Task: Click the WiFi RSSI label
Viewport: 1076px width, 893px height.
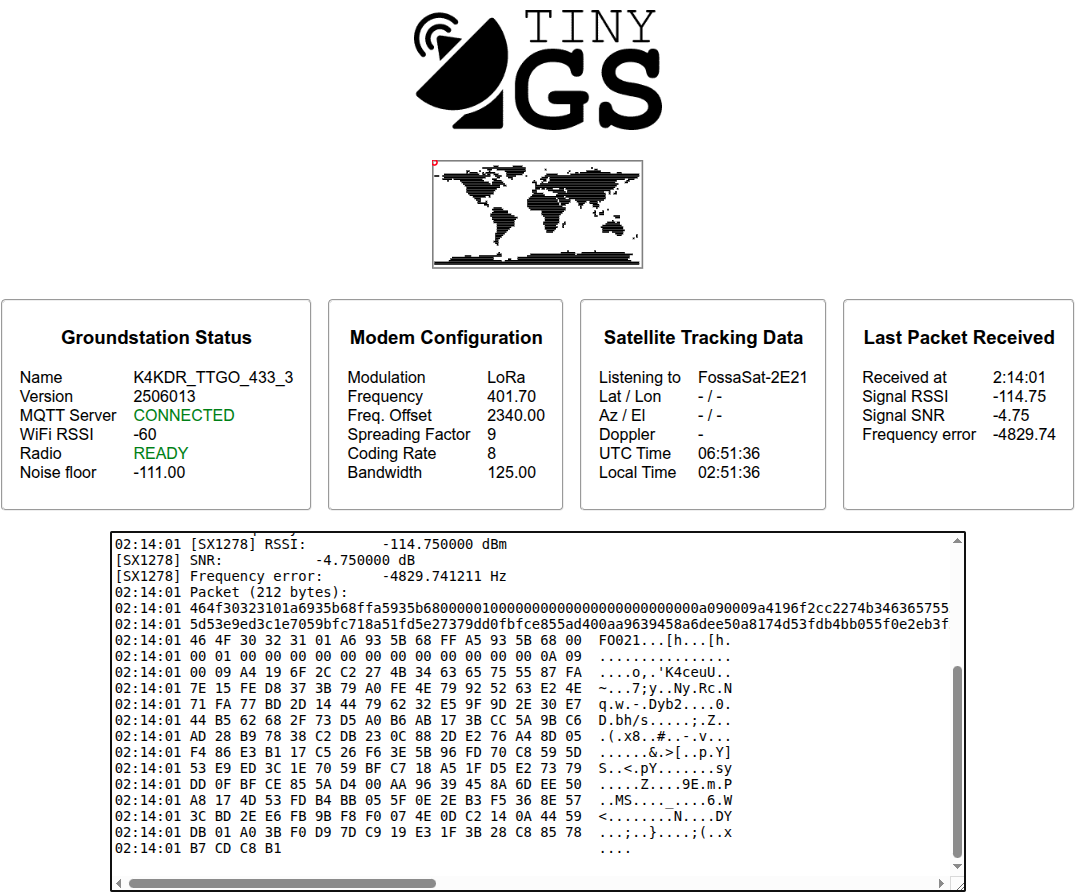Action: click(57, 434)
